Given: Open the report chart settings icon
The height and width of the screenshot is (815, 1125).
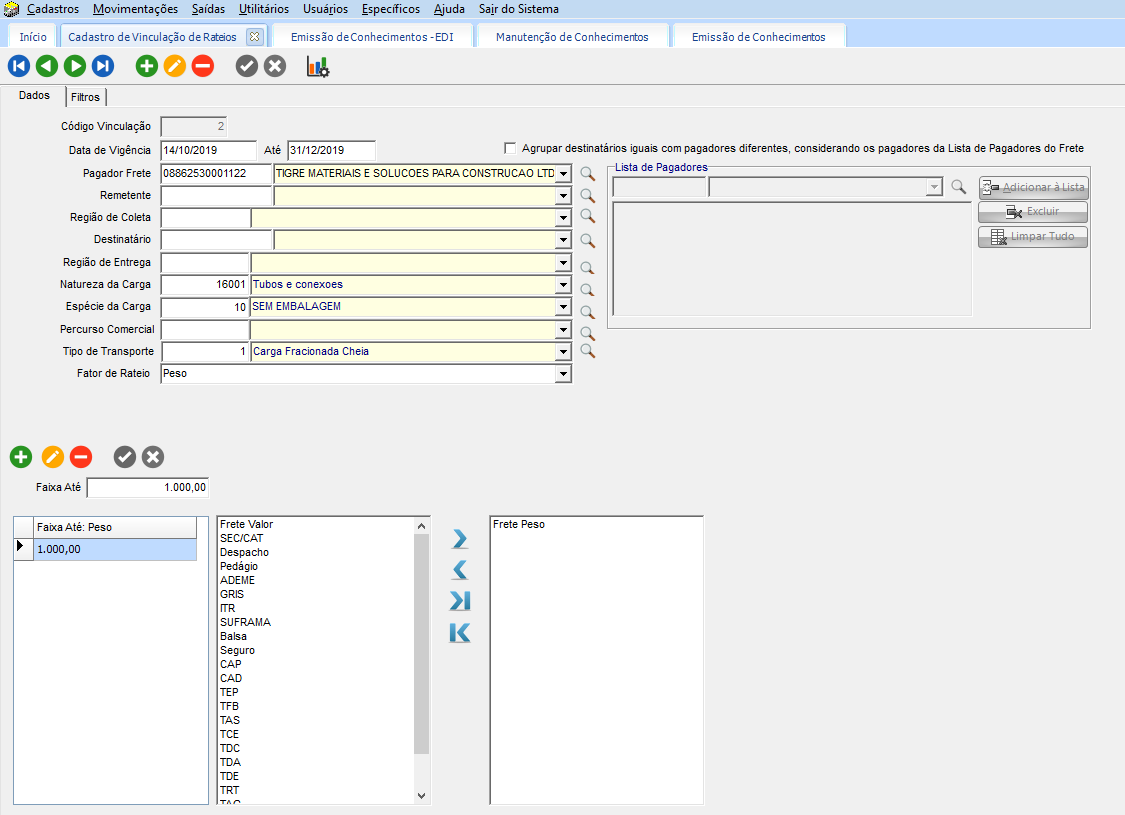Looking at the screenshot, I should coord(318,67).
